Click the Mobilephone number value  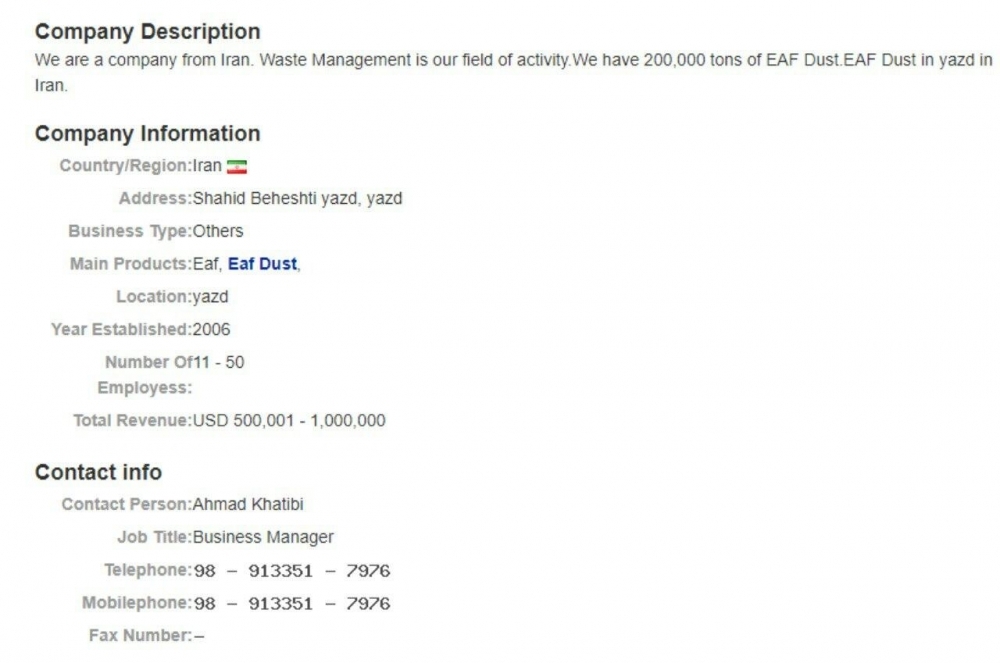[291, 604]
